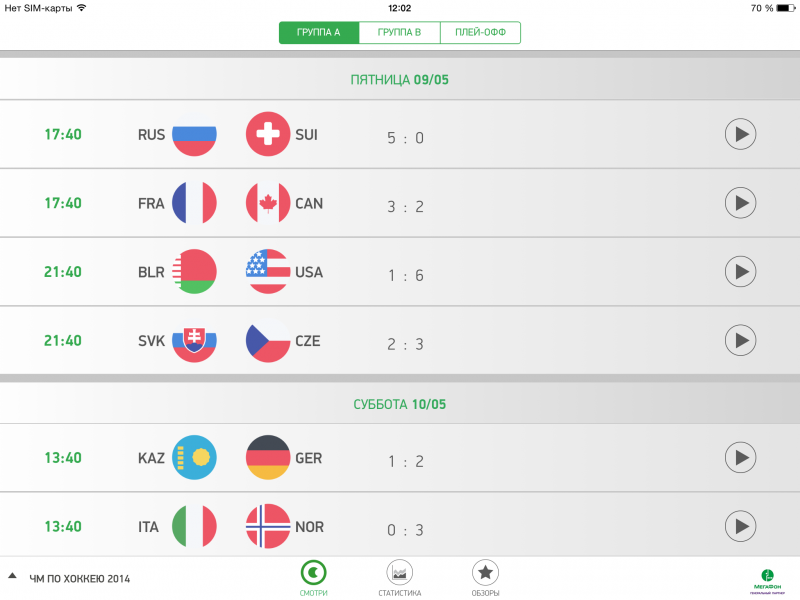800x600 pixels.
Task: Tap the USA flag icon
Action: coord(268,271)
